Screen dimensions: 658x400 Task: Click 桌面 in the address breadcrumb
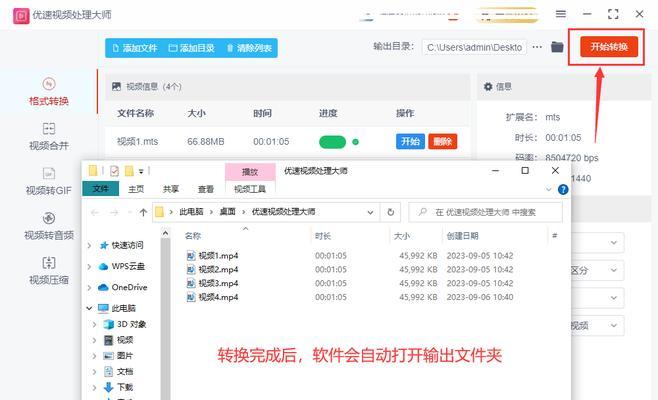(227, 212)
